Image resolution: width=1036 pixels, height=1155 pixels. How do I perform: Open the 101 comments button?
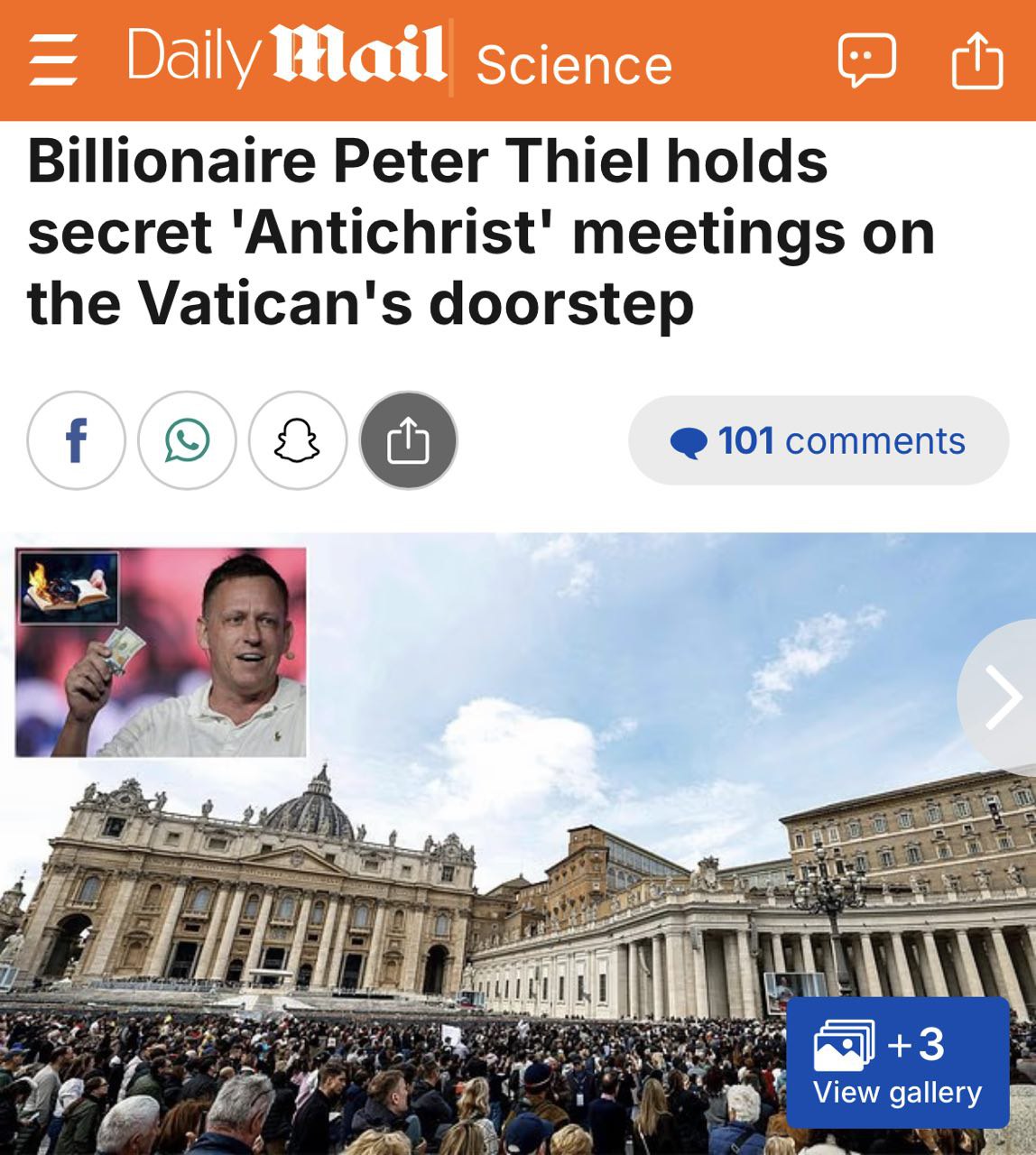[x=819, y=440]
